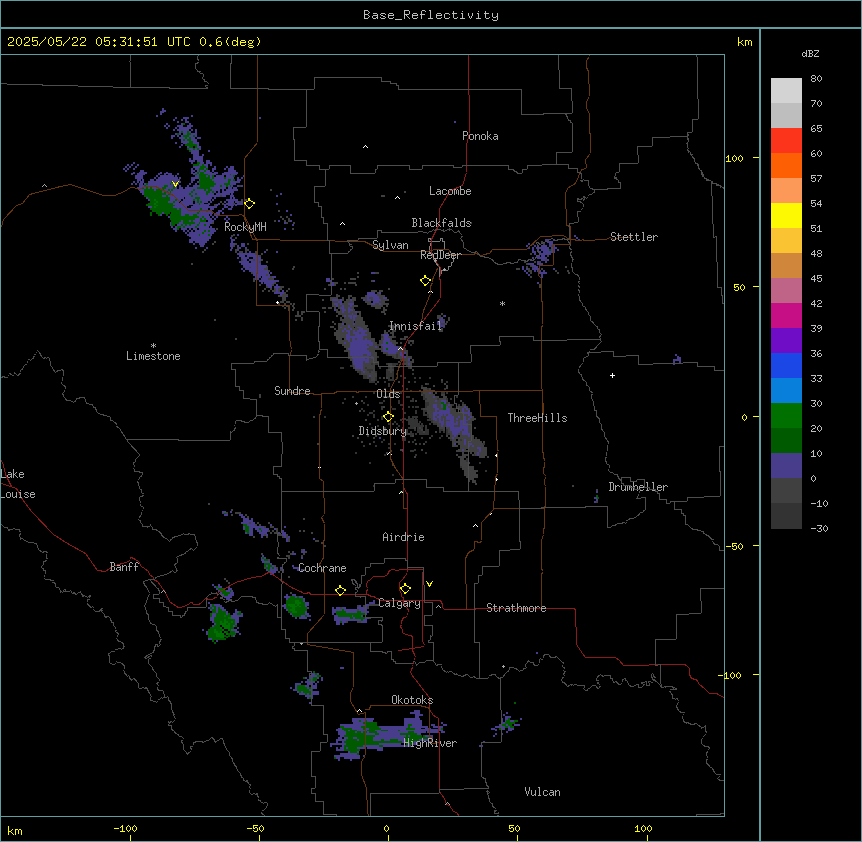
Task: Click the white plus marker north of Drumheller
Action: (x=612, y=375)
